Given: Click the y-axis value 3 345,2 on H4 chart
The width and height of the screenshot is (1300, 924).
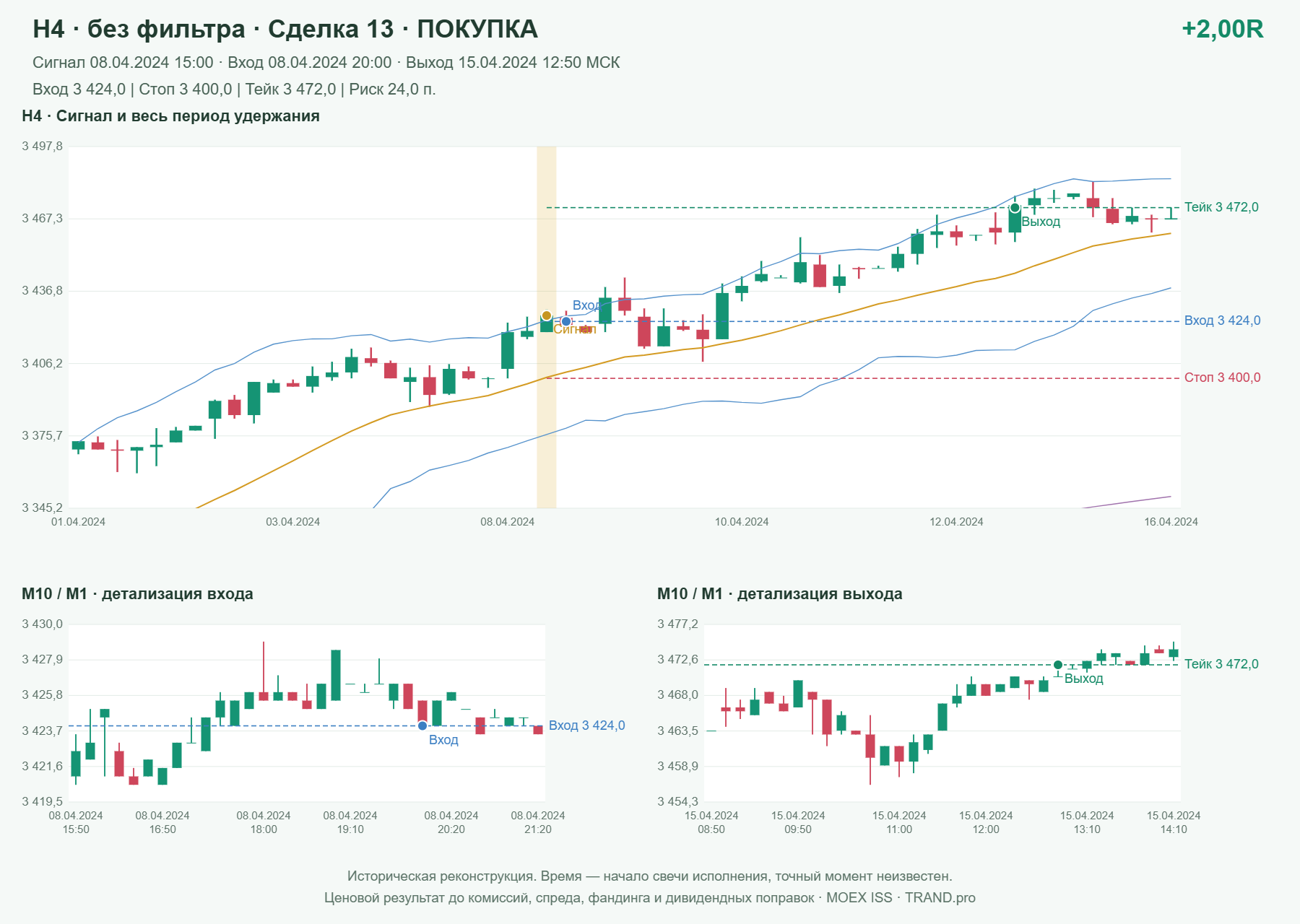Looking at the screenshot, I should [42, 508].
